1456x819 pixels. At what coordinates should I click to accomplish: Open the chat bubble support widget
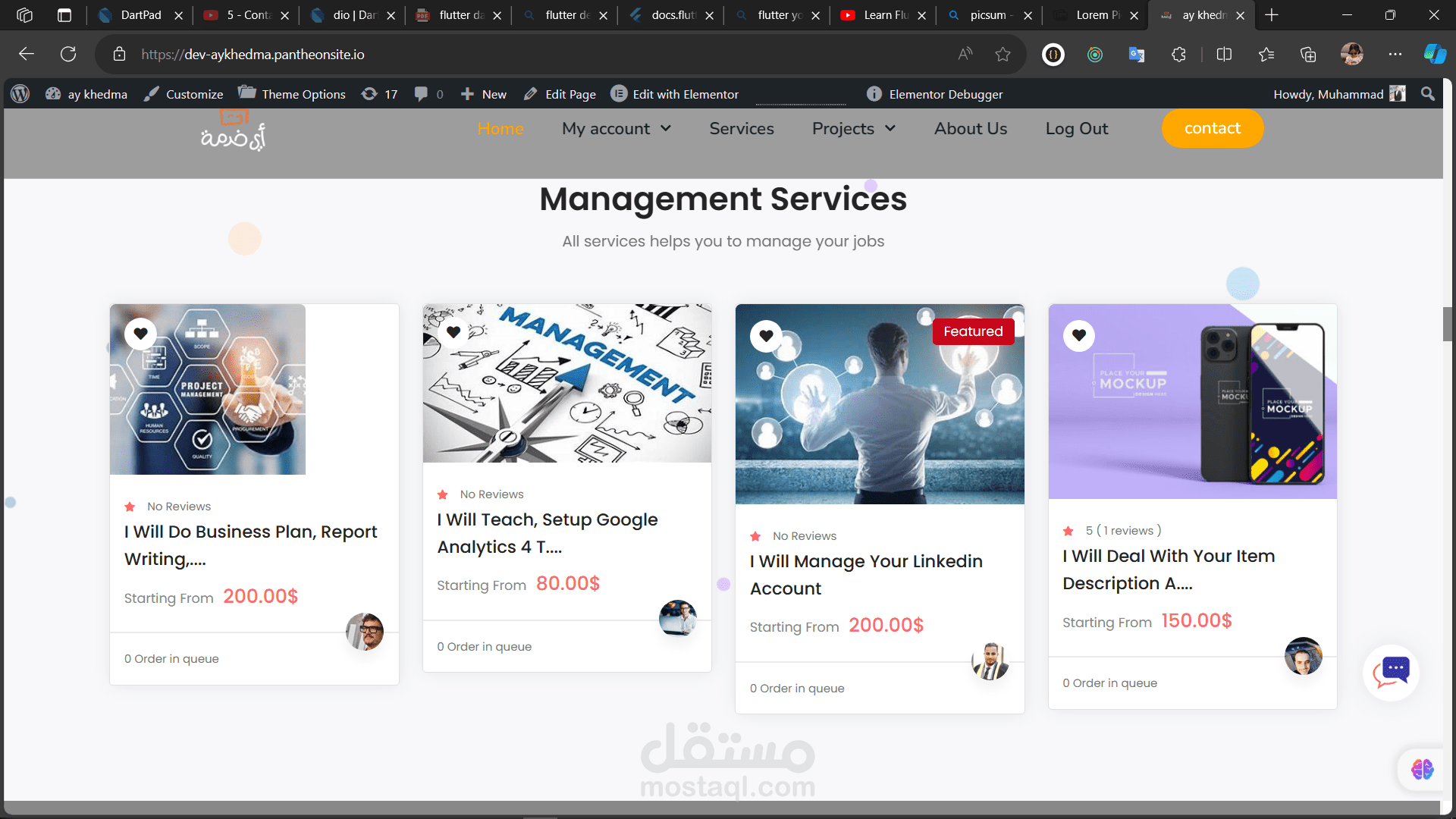coord(1392,672)
